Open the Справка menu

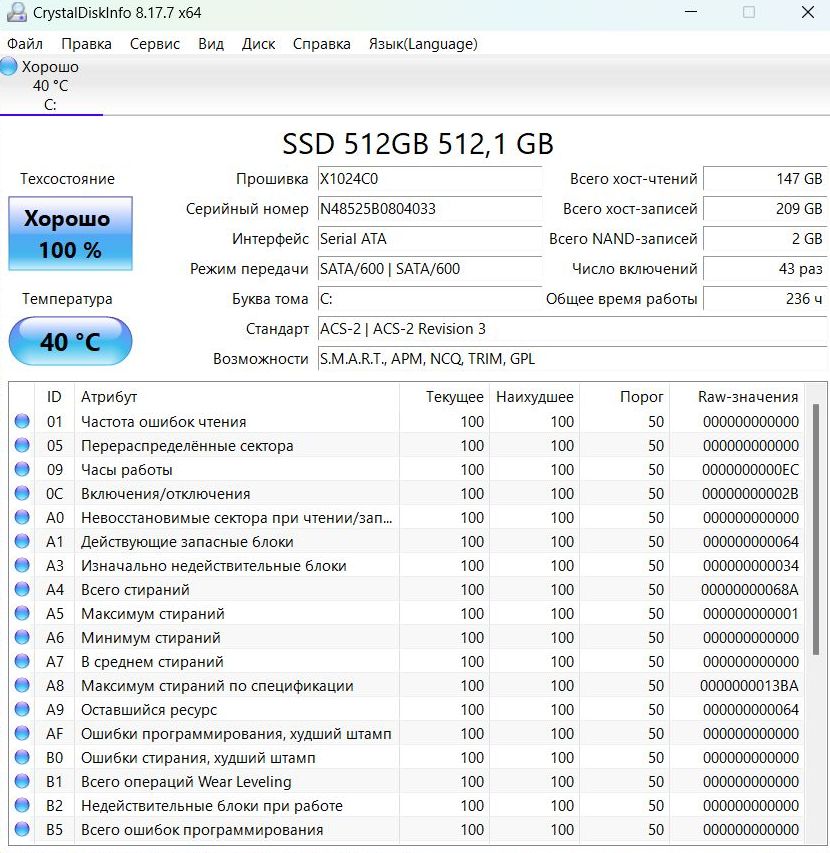[x=322, y=44]
